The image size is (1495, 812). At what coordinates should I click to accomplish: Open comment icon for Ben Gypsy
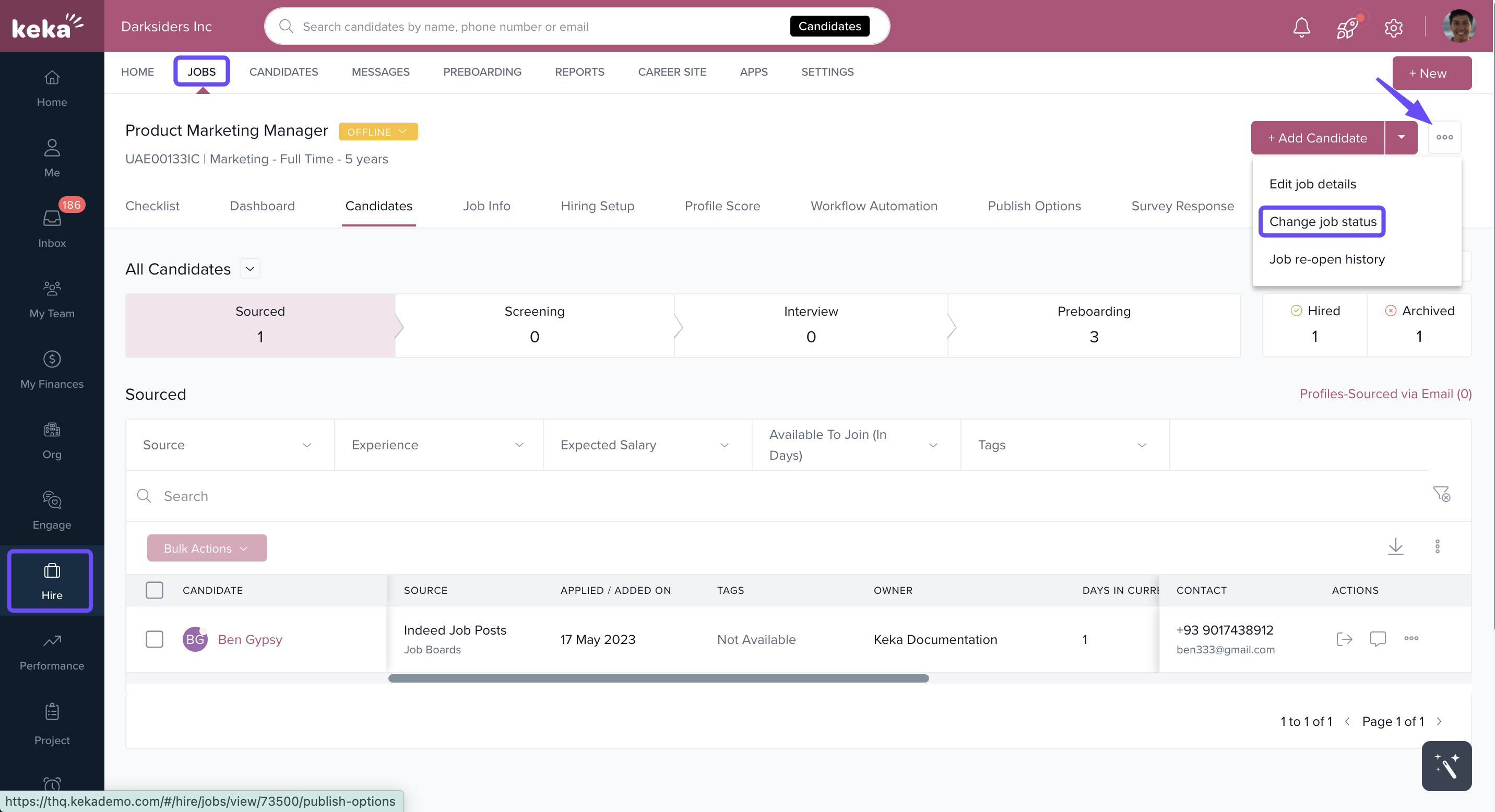[x=1378, y=639]
